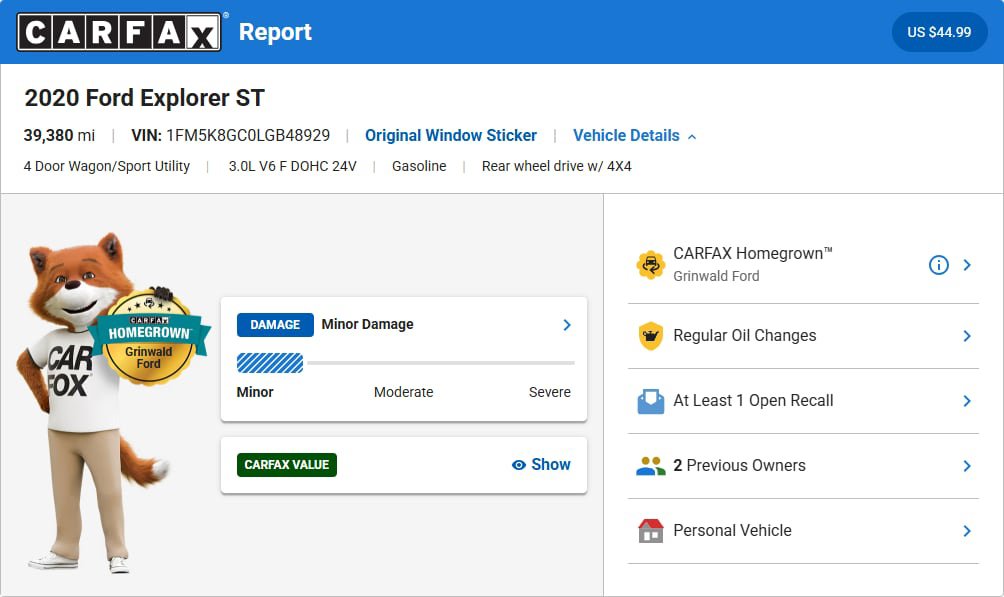Click the blue DAMAGE badge
Viewport: 1004px width, 597px height.
[x=275, y=325]
